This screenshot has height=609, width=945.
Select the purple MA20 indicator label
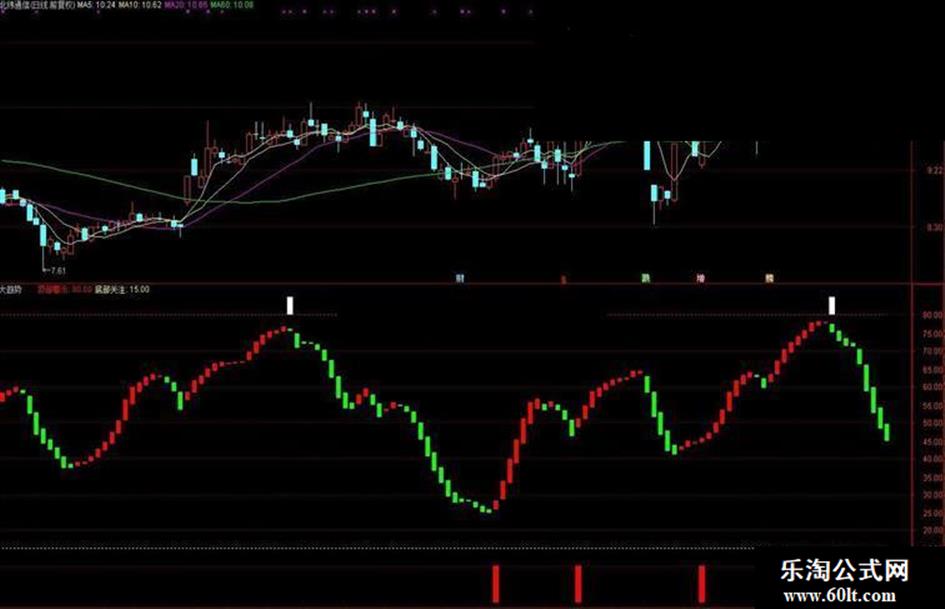186,4
